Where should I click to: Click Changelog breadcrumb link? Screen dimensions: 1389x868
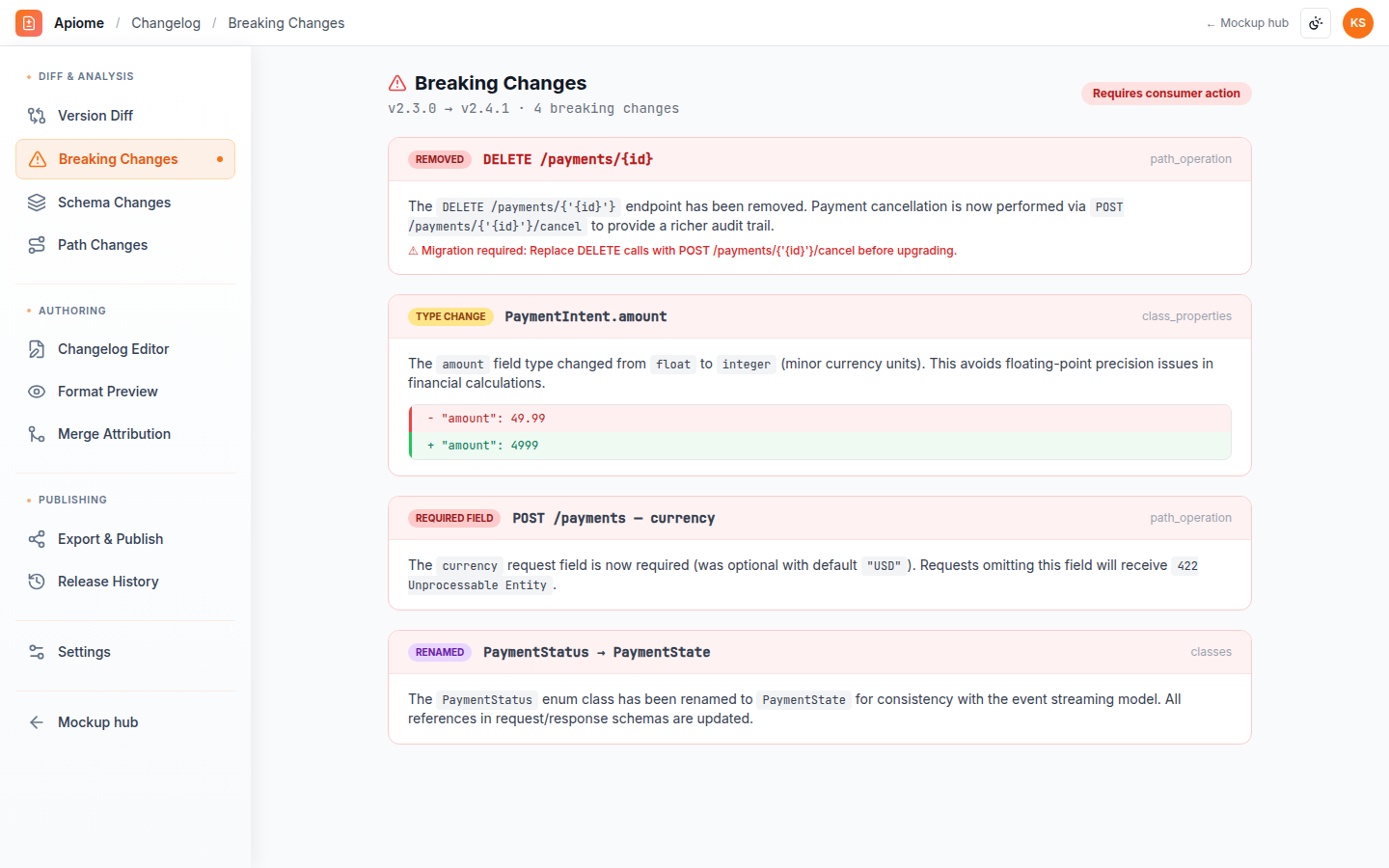click(166, 23)
